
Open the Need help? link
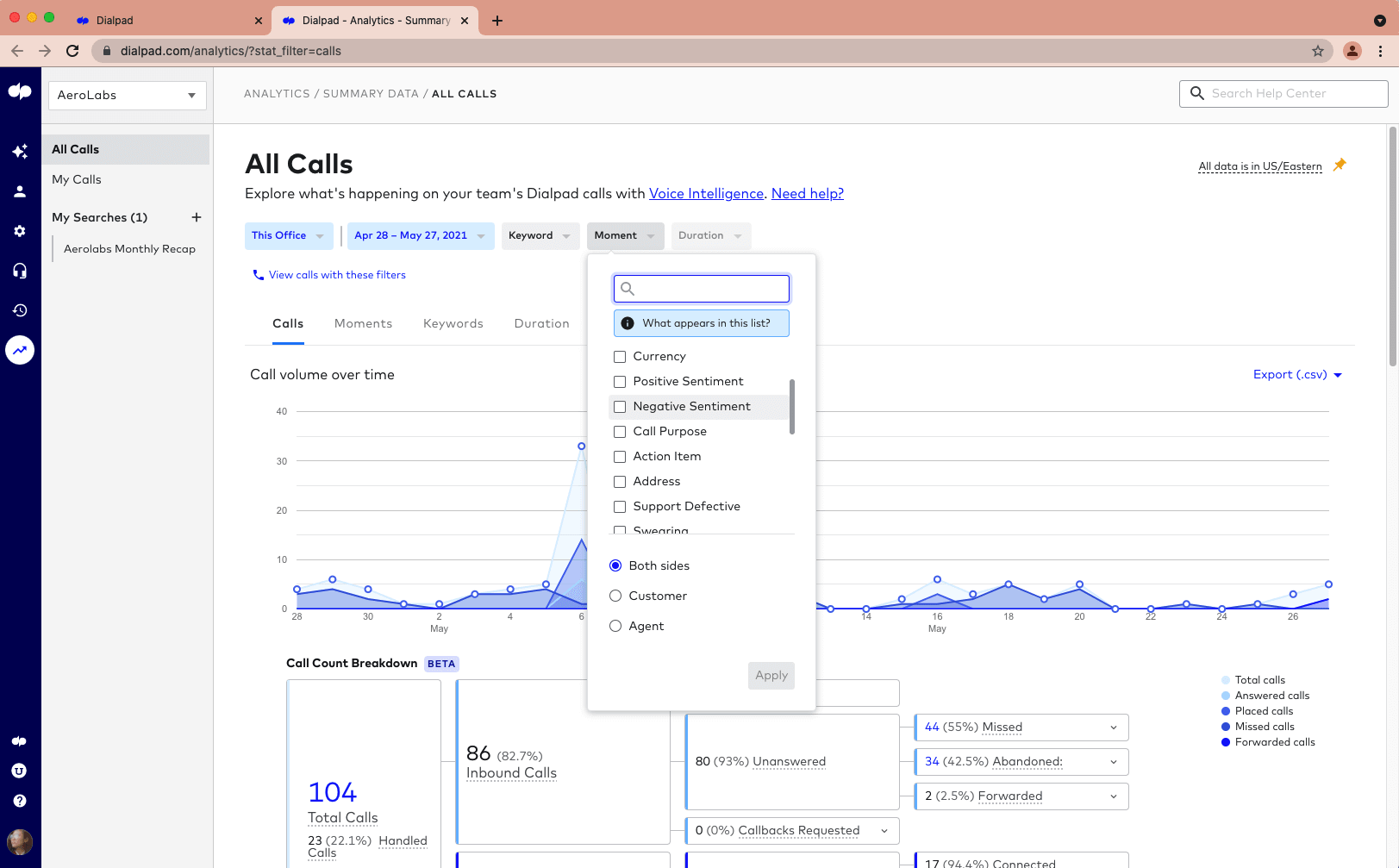point(808,194)
